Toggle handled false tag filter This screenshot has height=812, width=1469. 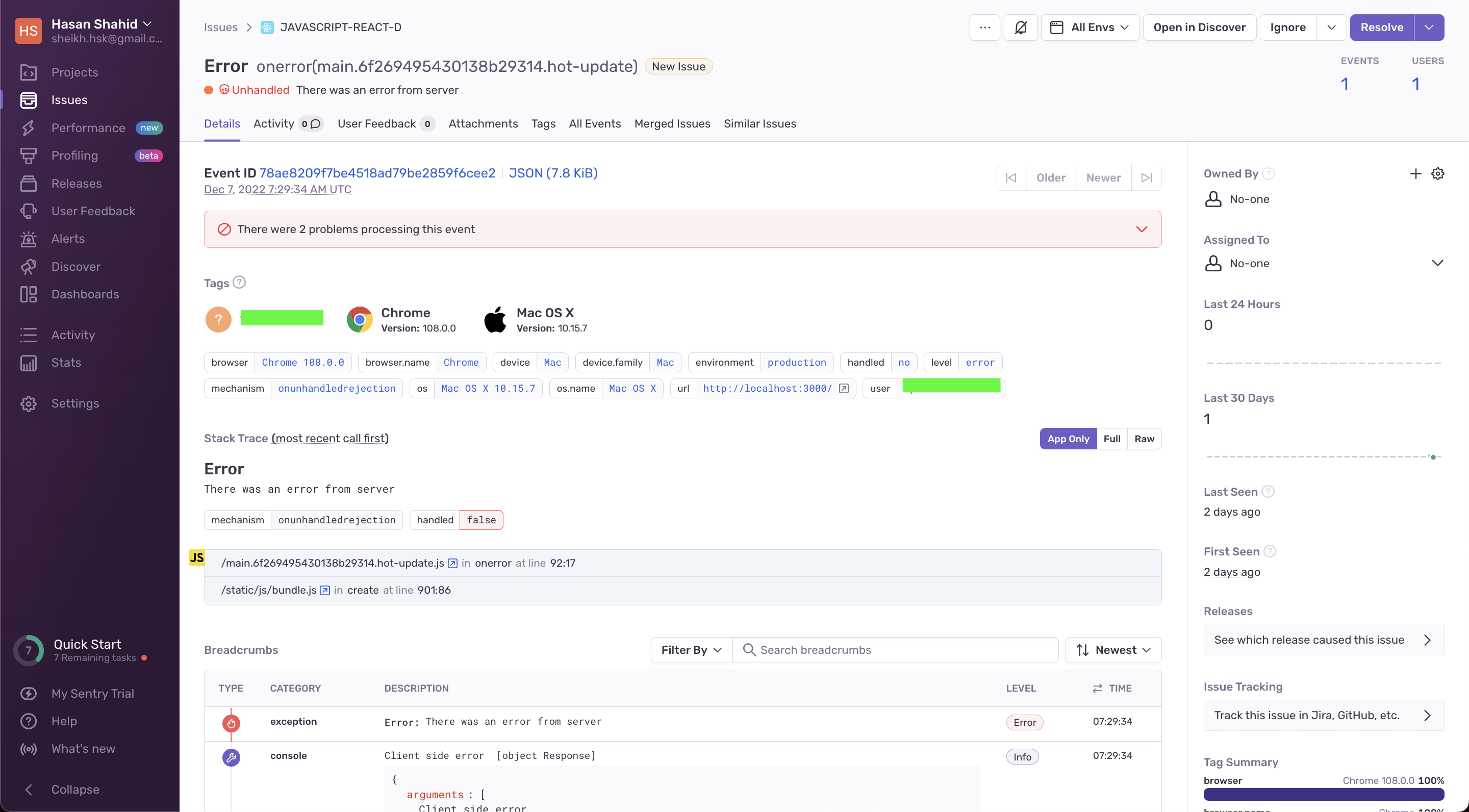pyautogui.click(x=481, y=519)
